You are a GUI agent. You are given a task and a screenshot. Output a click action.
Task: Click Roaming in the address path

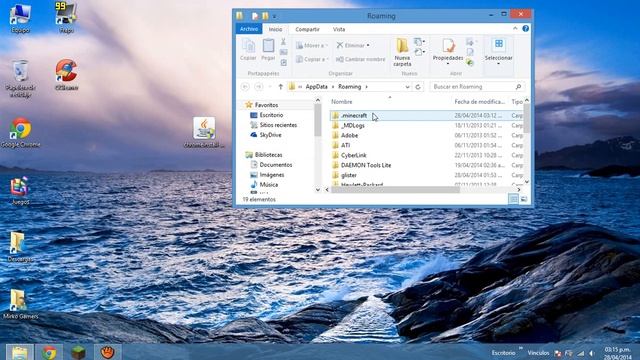click(x=349, y=87)
